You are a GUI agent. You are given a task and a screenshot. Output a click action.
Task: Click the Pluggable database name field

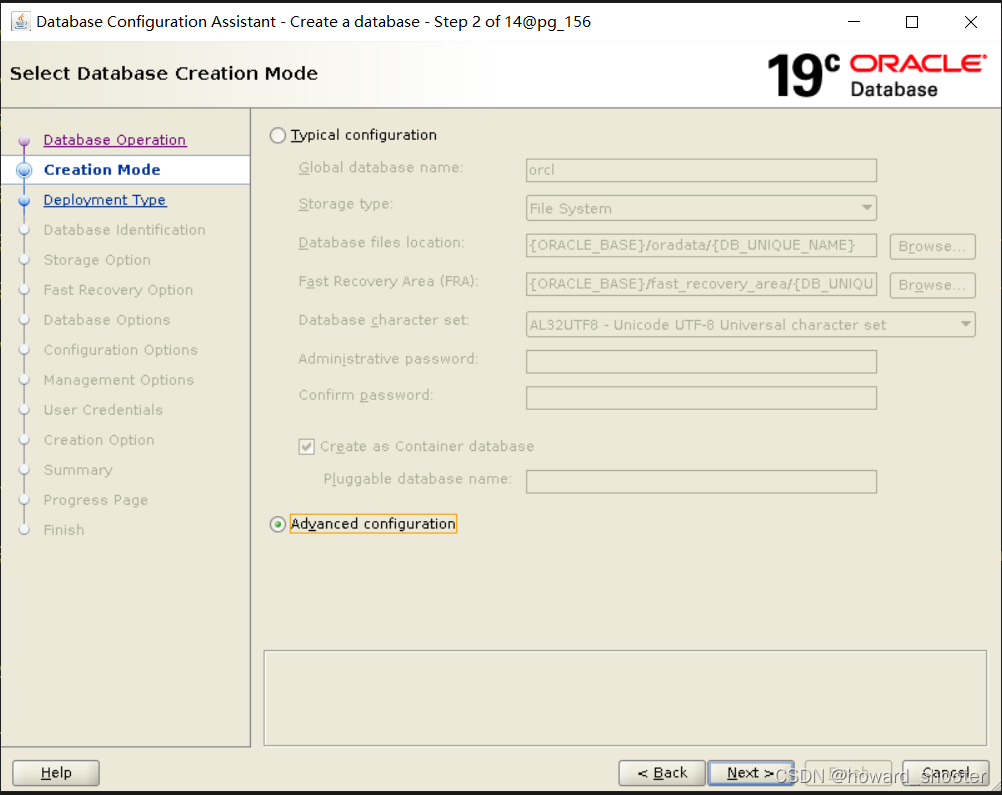(701, 482)
